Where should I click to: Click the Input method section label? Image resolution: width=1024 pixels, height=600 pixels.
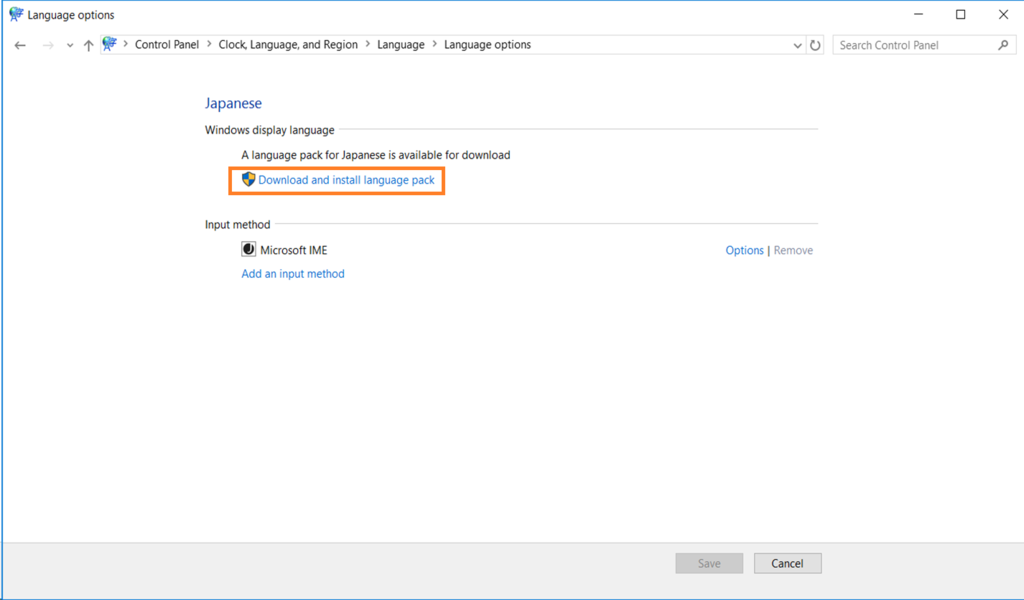pos(237,225)
